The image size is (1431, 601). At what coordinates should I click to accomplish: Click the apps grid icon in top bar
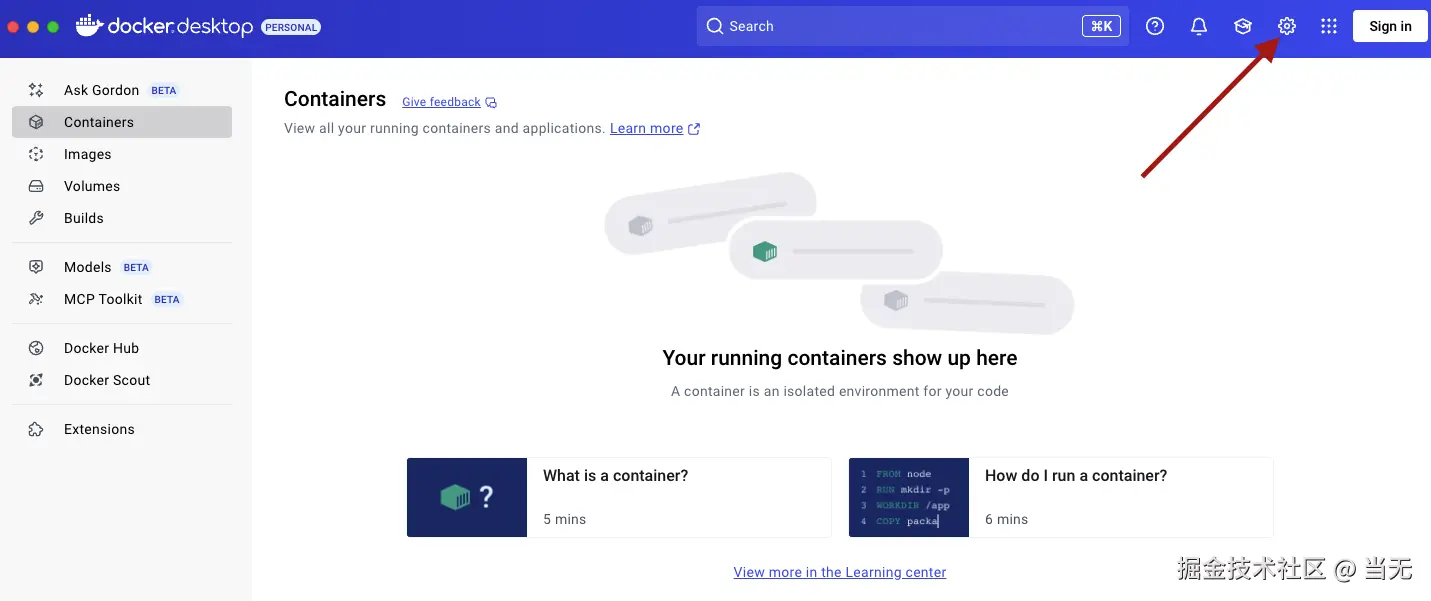(x=1328, y=26)
